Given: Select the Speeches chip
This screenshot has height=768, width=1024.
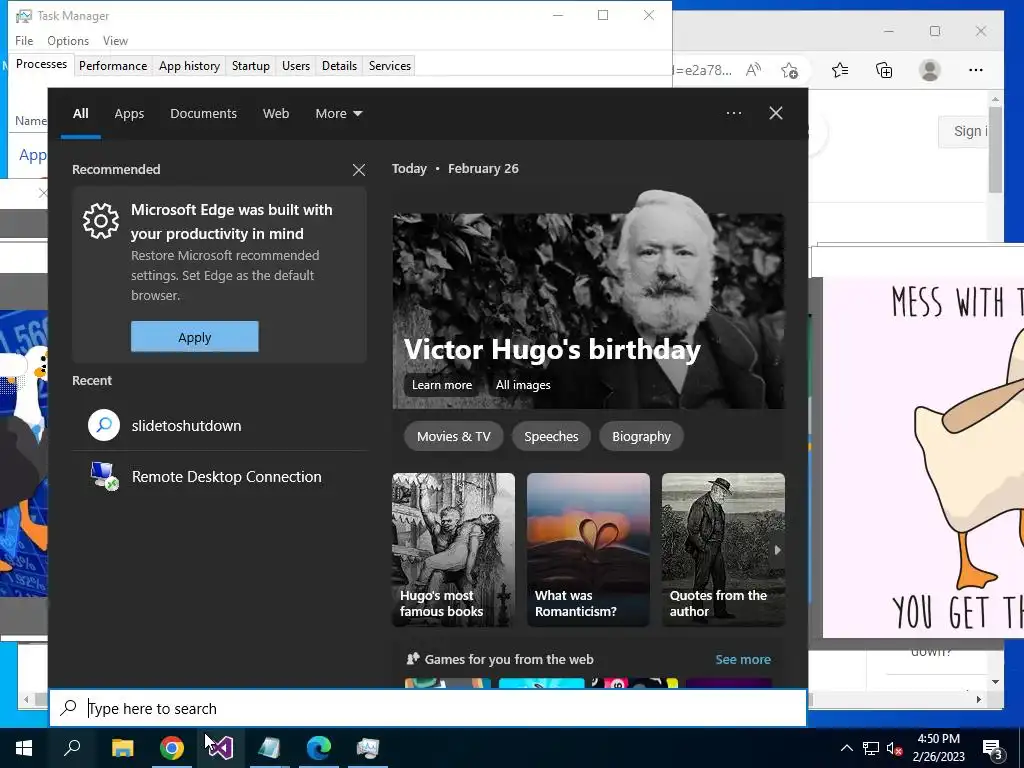Looking at the screenshot, I should 551,436.
